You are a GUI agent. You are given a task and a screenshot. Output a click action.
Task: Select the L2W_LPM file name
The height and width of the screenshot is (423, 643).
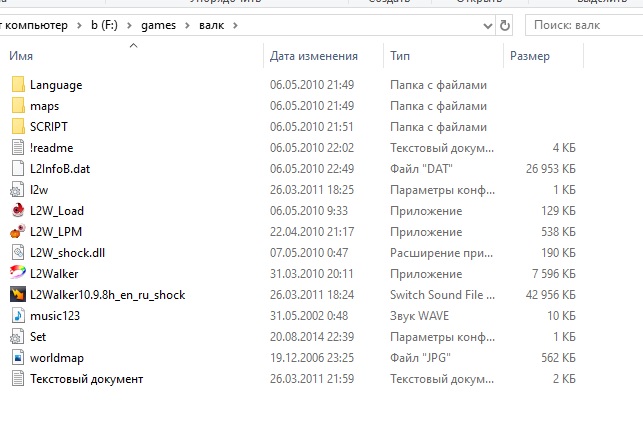[x=56, y=232]
